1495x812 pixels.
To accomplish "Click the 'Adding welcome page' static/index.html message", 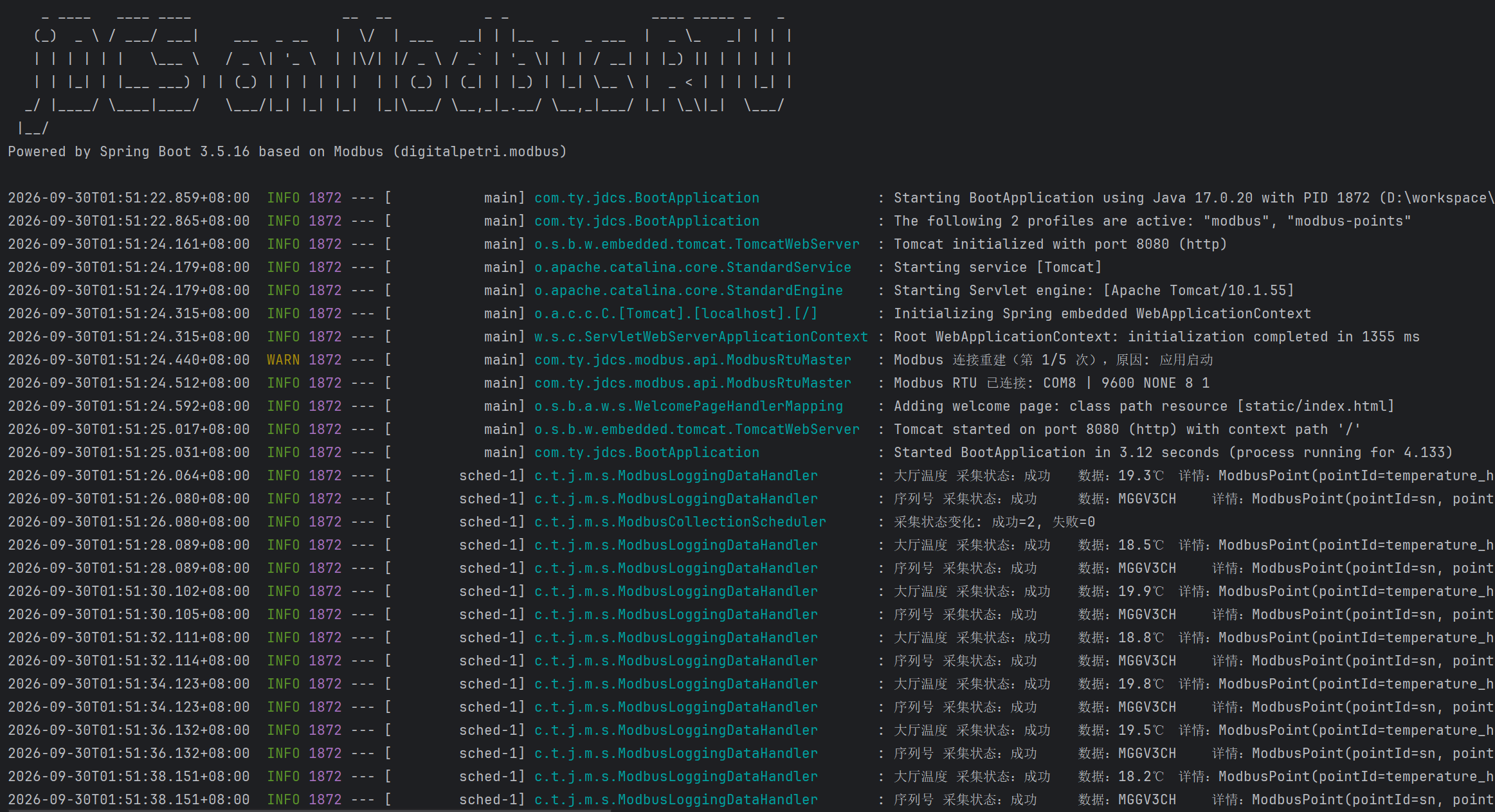I will pyautogui.click(x=1144, y=406).
